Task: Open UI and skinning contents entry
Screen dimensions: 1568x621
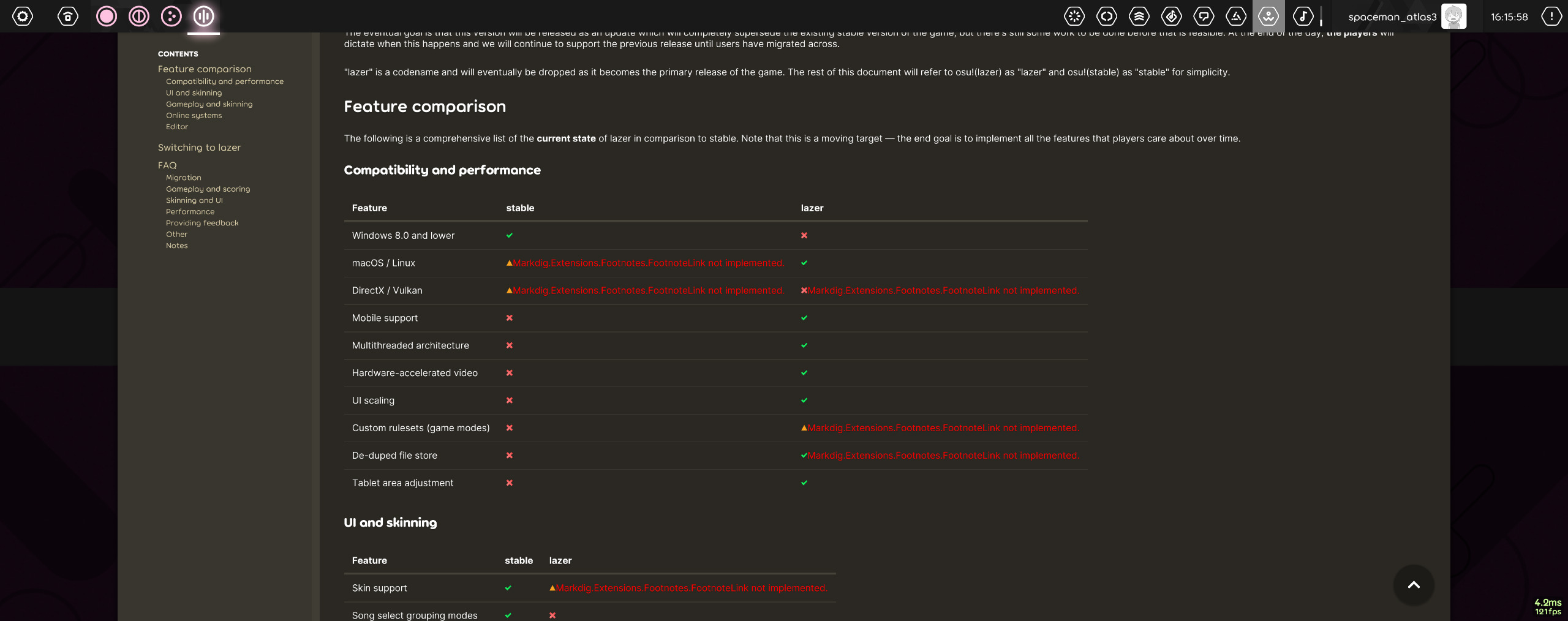Action: pos(194,93)
